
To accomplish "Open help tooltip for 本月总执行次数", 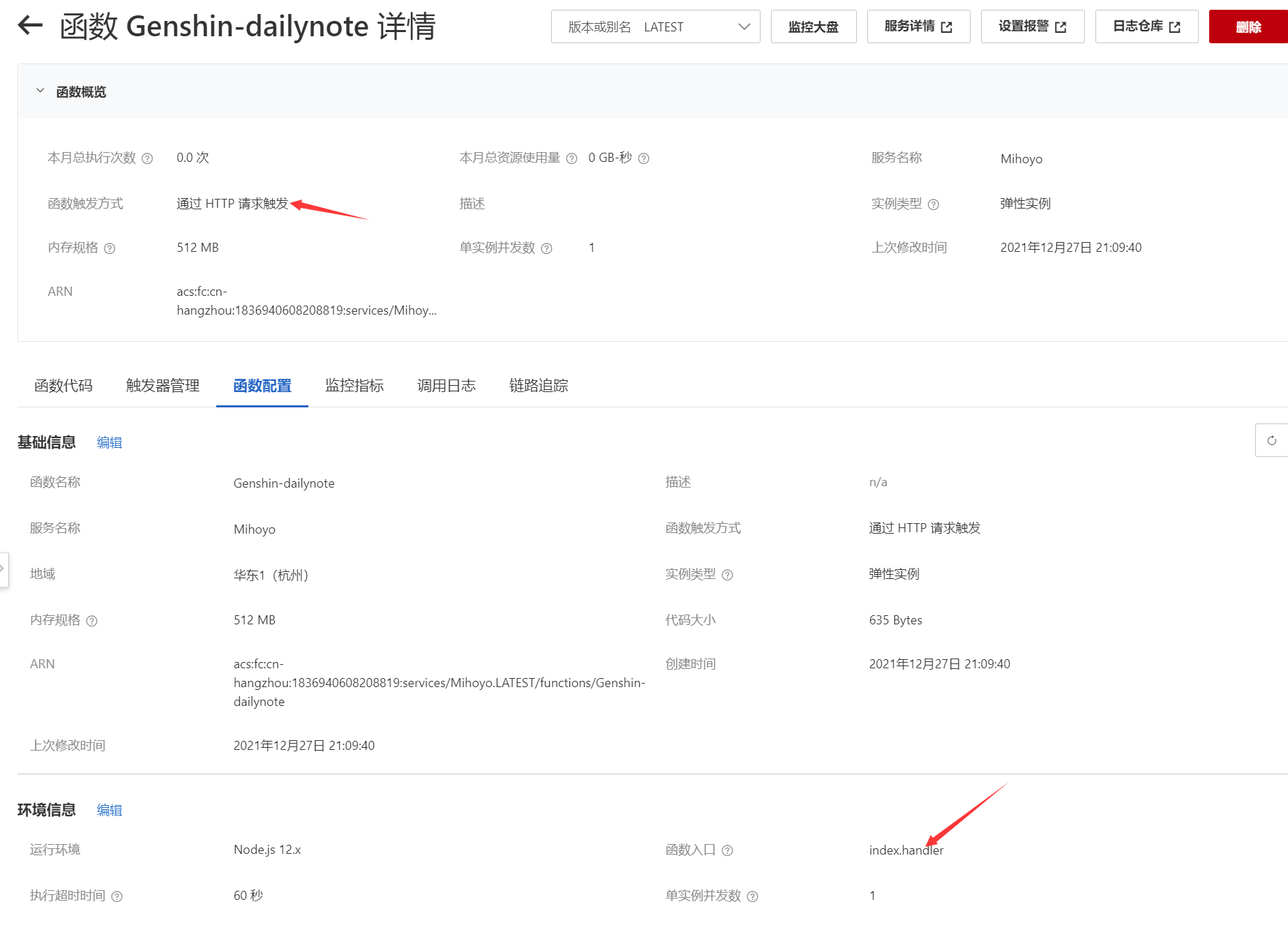I will [147, 158].
